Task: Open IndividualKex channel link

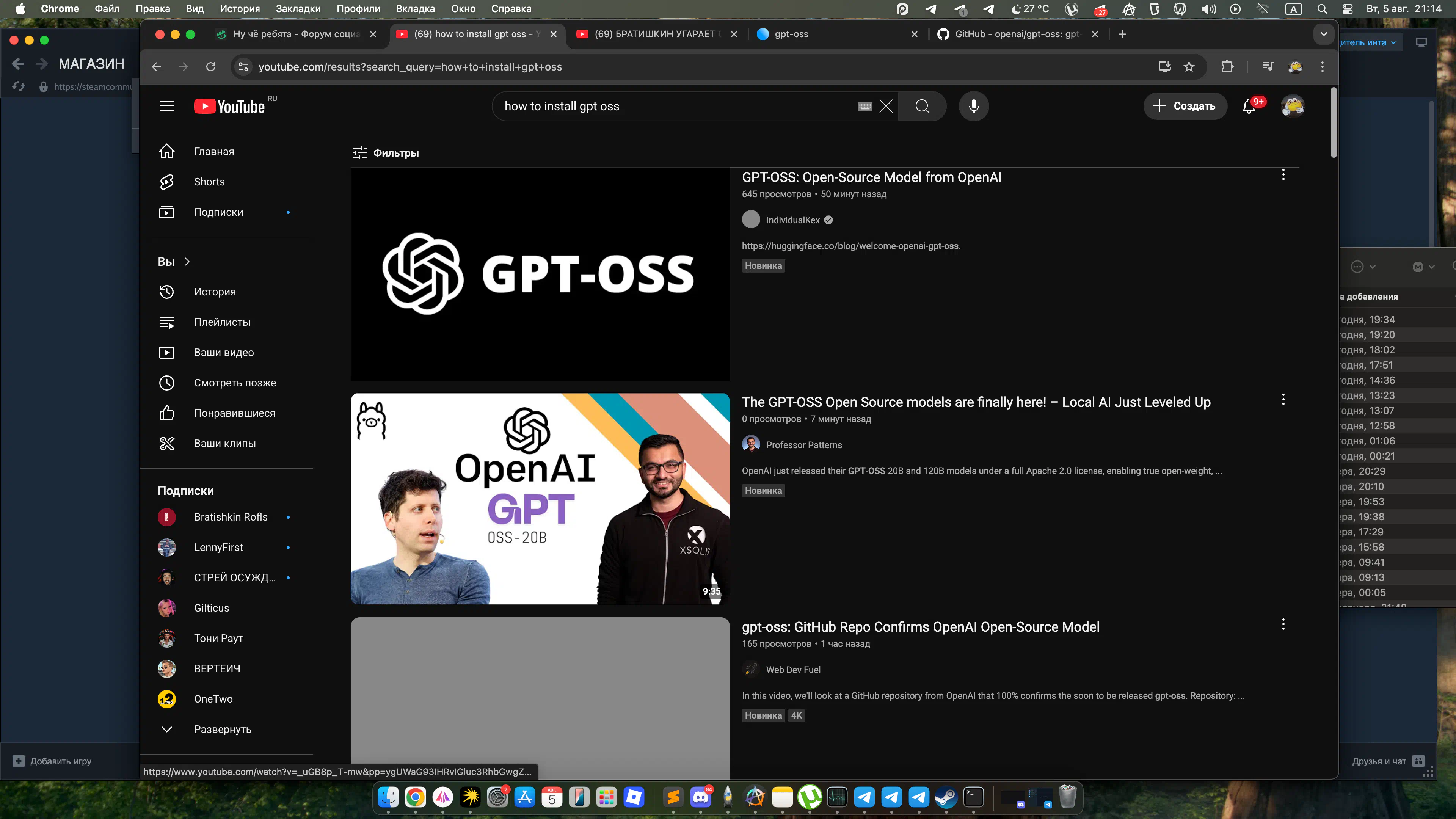Action: (792, 220)
